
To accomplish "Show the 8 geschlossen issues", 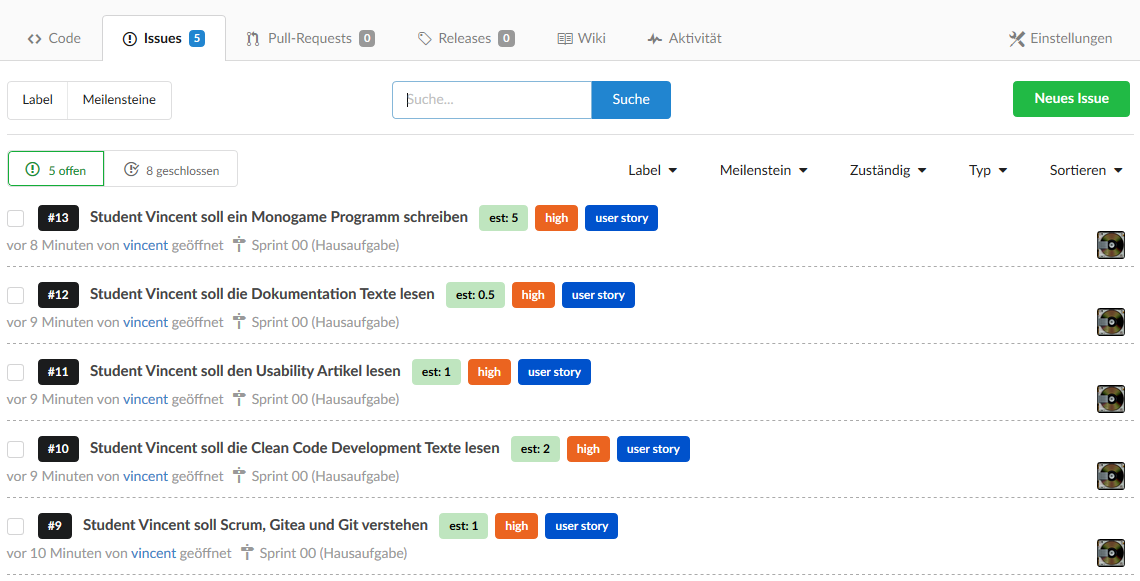I will coord(171,170).
